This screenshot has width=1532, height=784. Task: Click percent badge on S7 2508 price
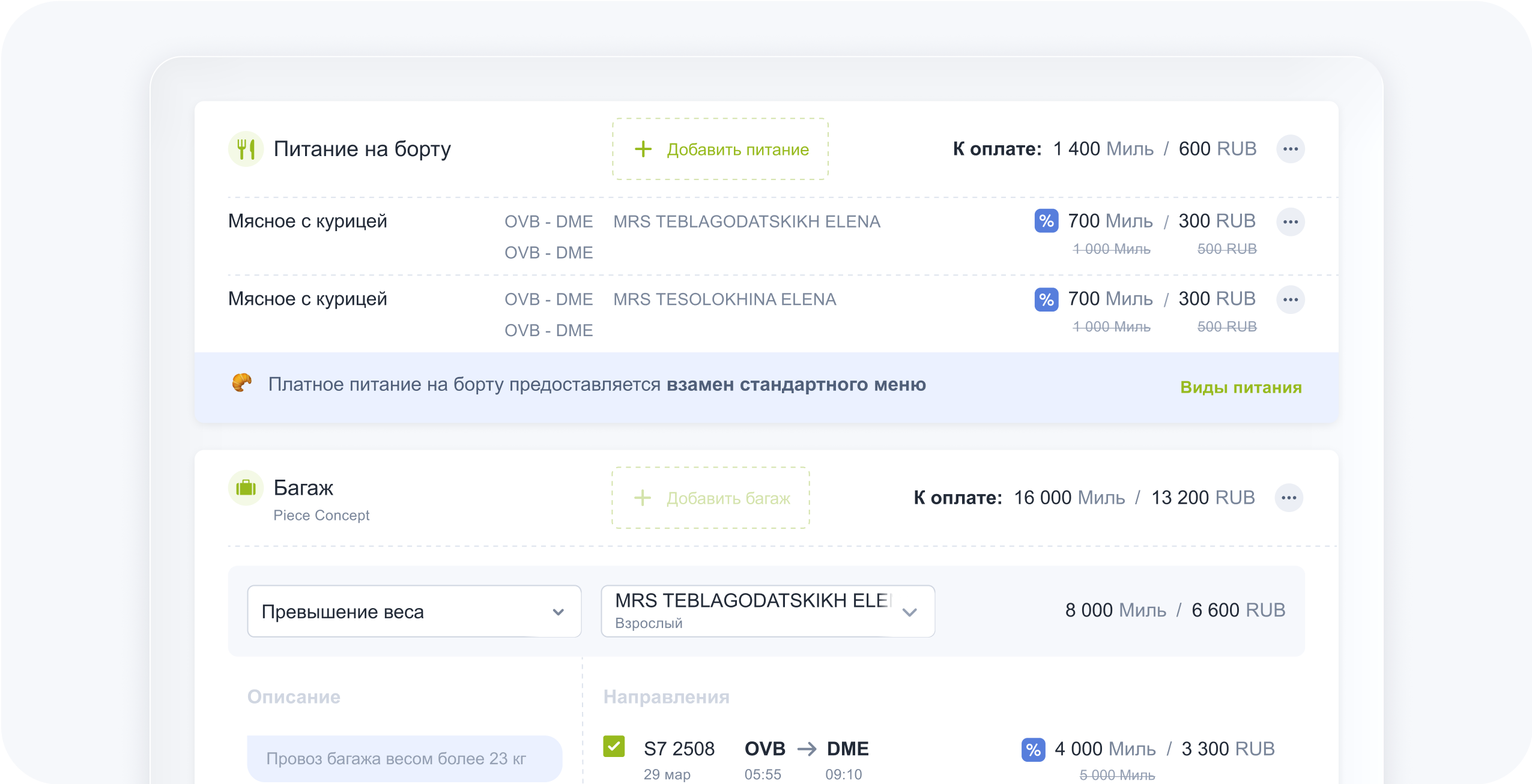point(1033,749)
